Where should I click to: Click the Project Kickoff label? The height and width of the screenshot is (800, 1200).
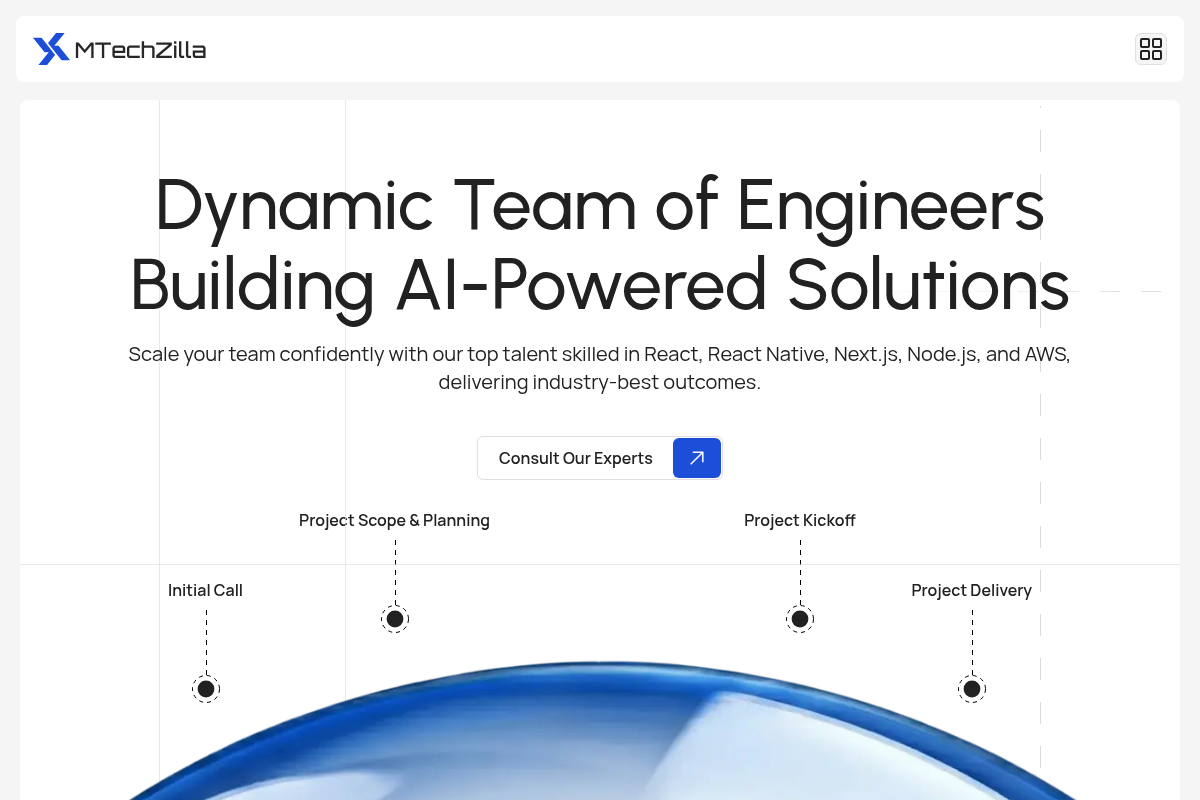pos(800,520)
